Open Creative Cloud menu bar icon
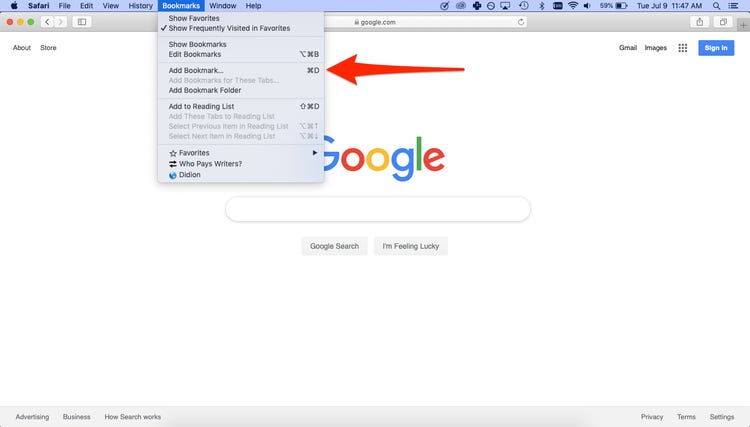This screenshot has height=427, width=750. point(461,6)
